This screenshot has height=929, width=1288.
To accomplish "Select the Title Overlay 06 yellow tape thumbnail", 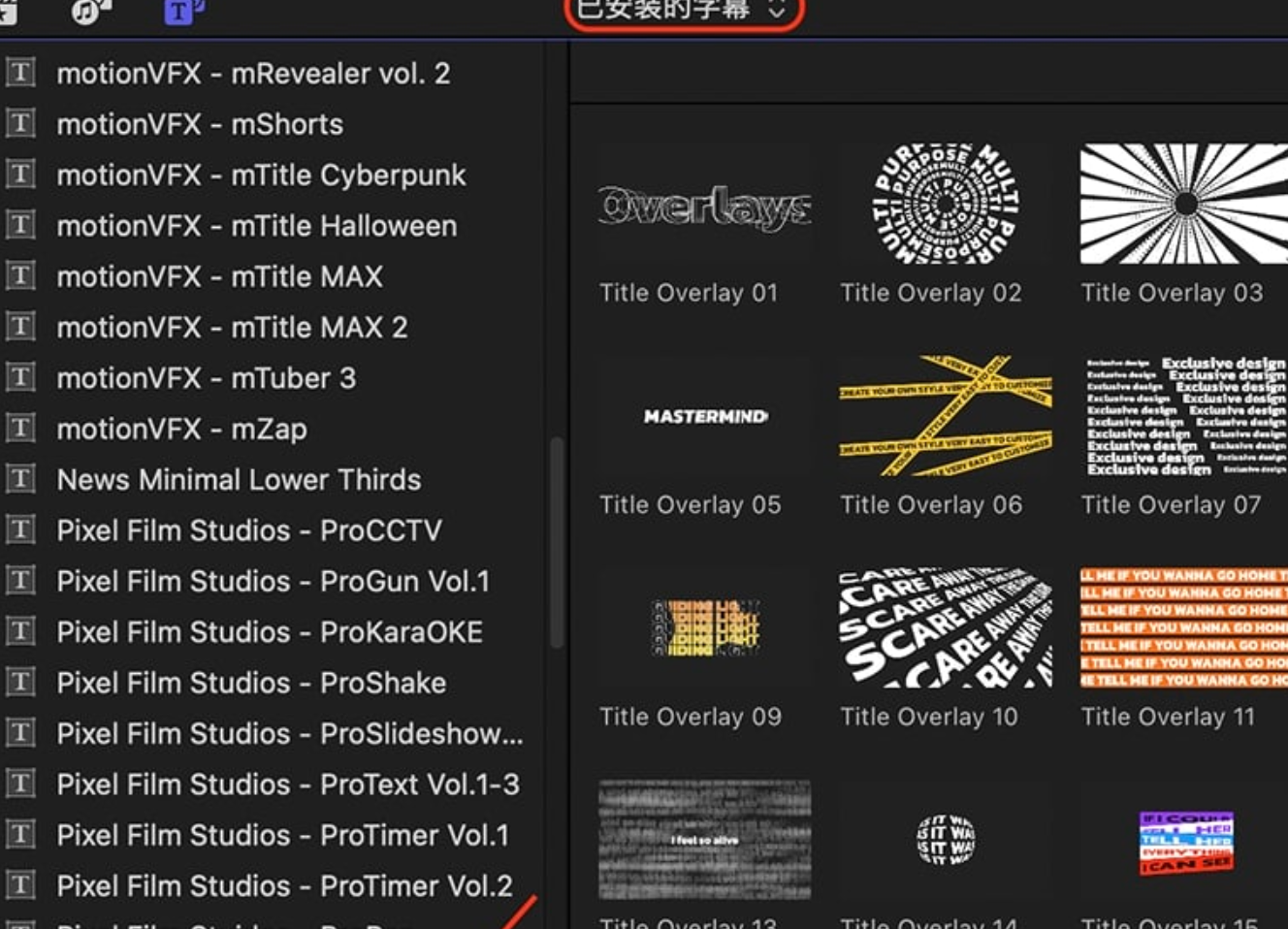I will [946, 416].
